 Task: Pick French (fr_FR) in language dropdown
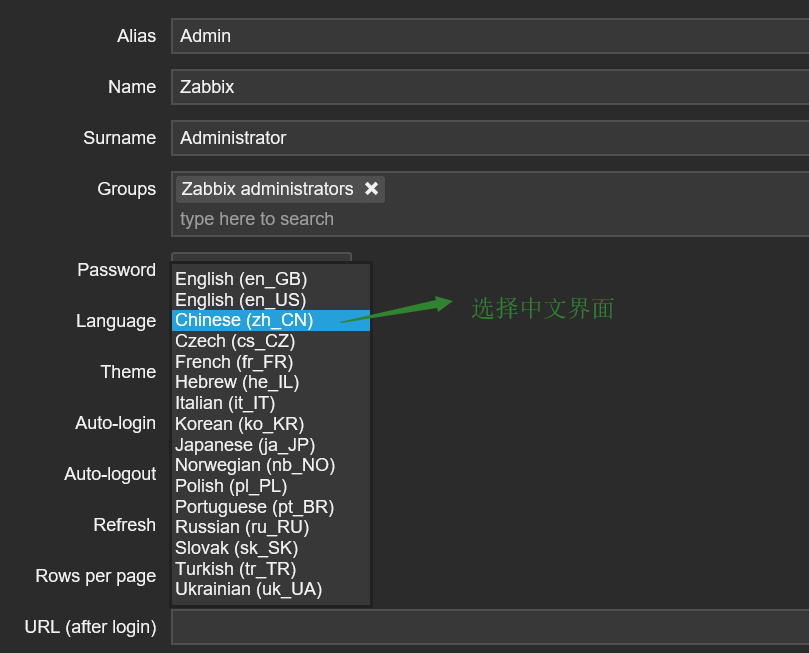tap(271, 362)
